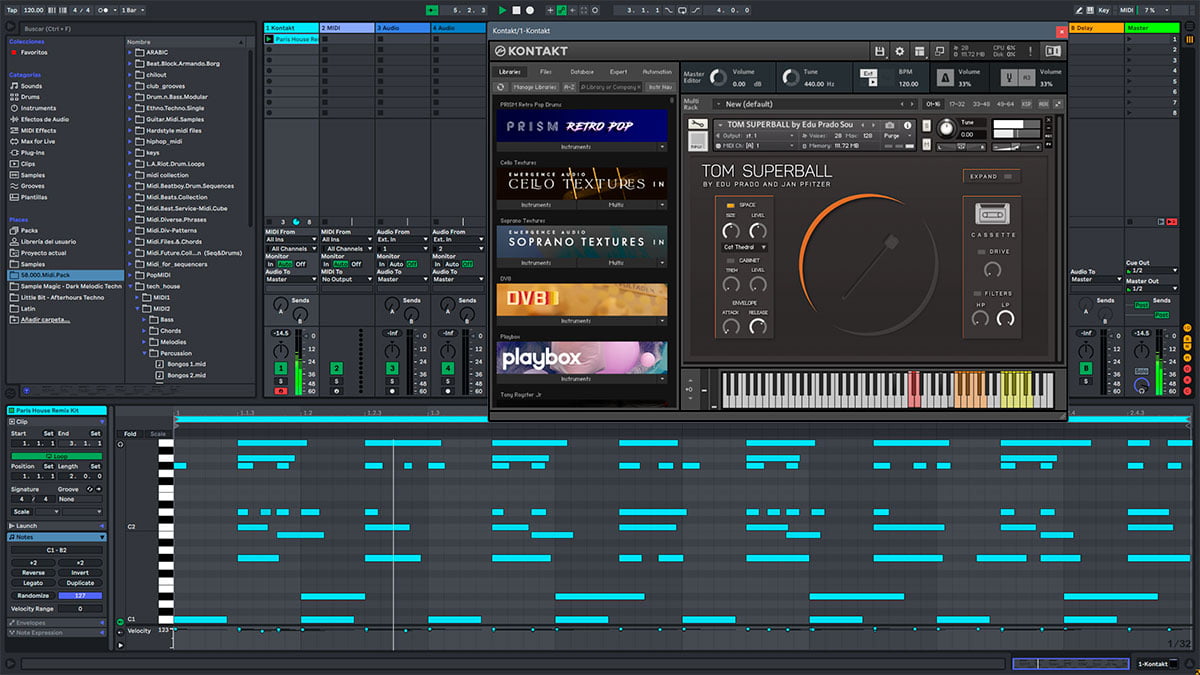Toggle the CABINET switch in Tom Superball
1200x675 pixels.
[x=730, y=260]
